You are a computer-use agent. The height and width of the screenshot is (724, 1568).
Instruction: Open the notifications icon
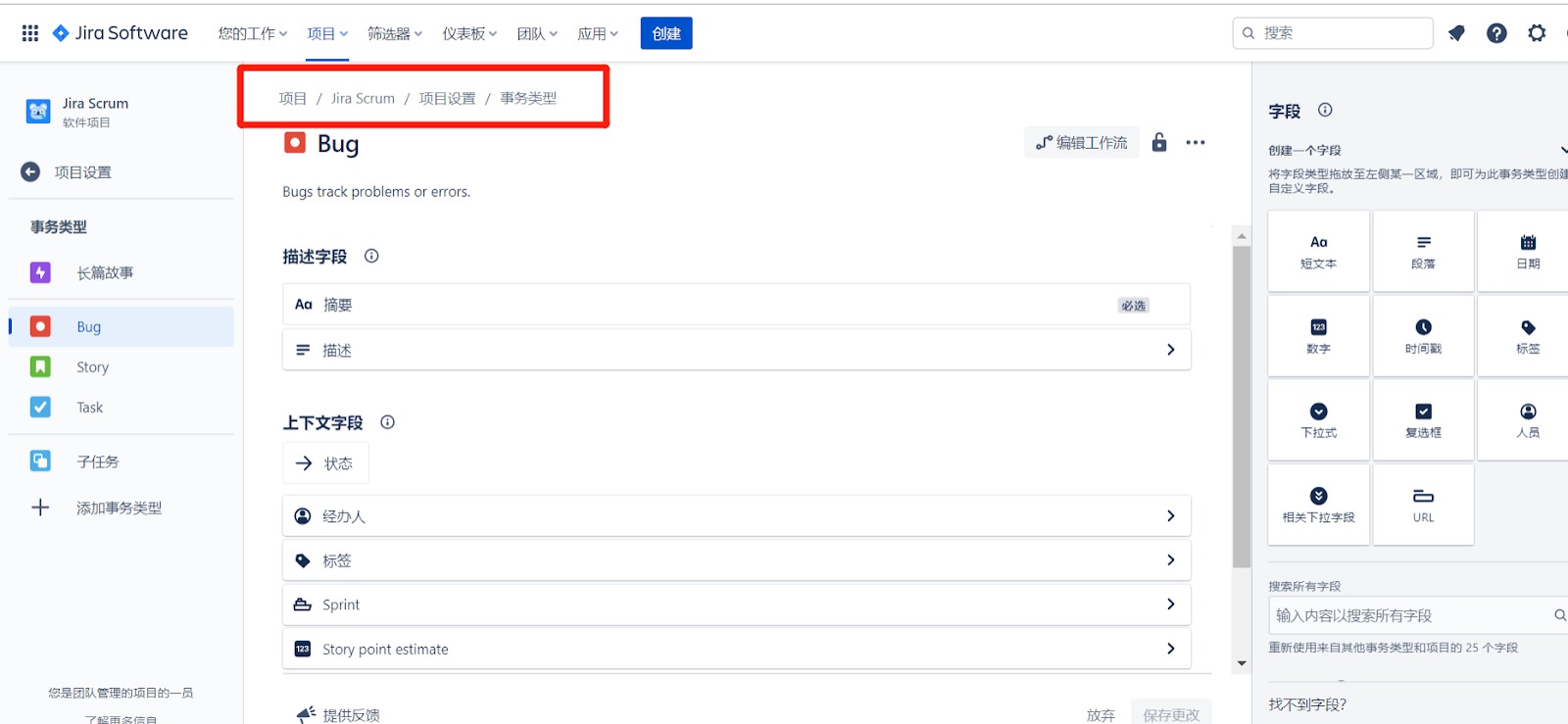click(1456, 33)
